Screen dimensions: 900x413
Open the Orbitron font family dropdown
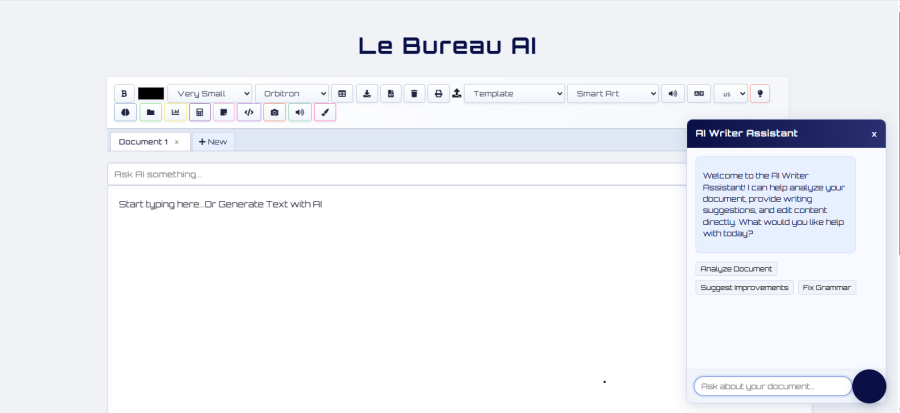(x=291, y=93)
